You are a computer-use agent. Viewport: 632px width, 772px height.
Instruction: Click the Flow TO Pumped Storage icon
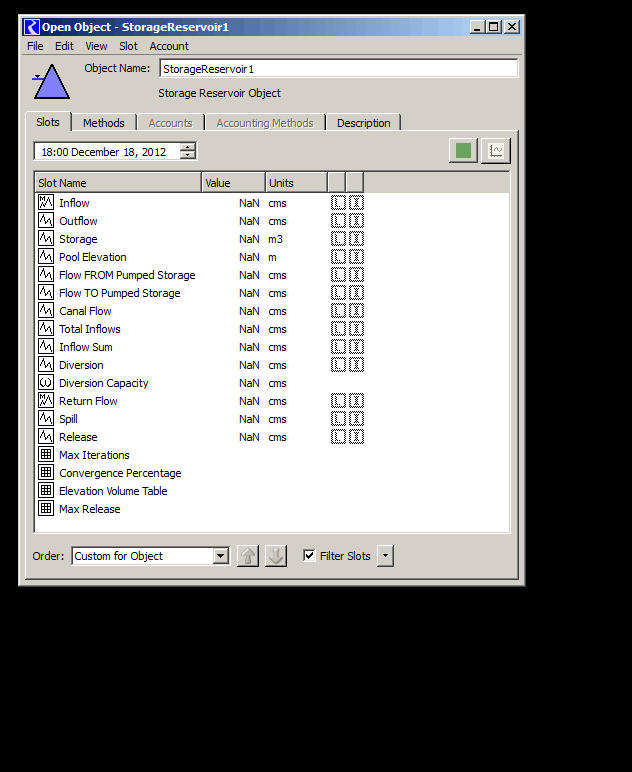pyautogui.click(x=46, y=292)
